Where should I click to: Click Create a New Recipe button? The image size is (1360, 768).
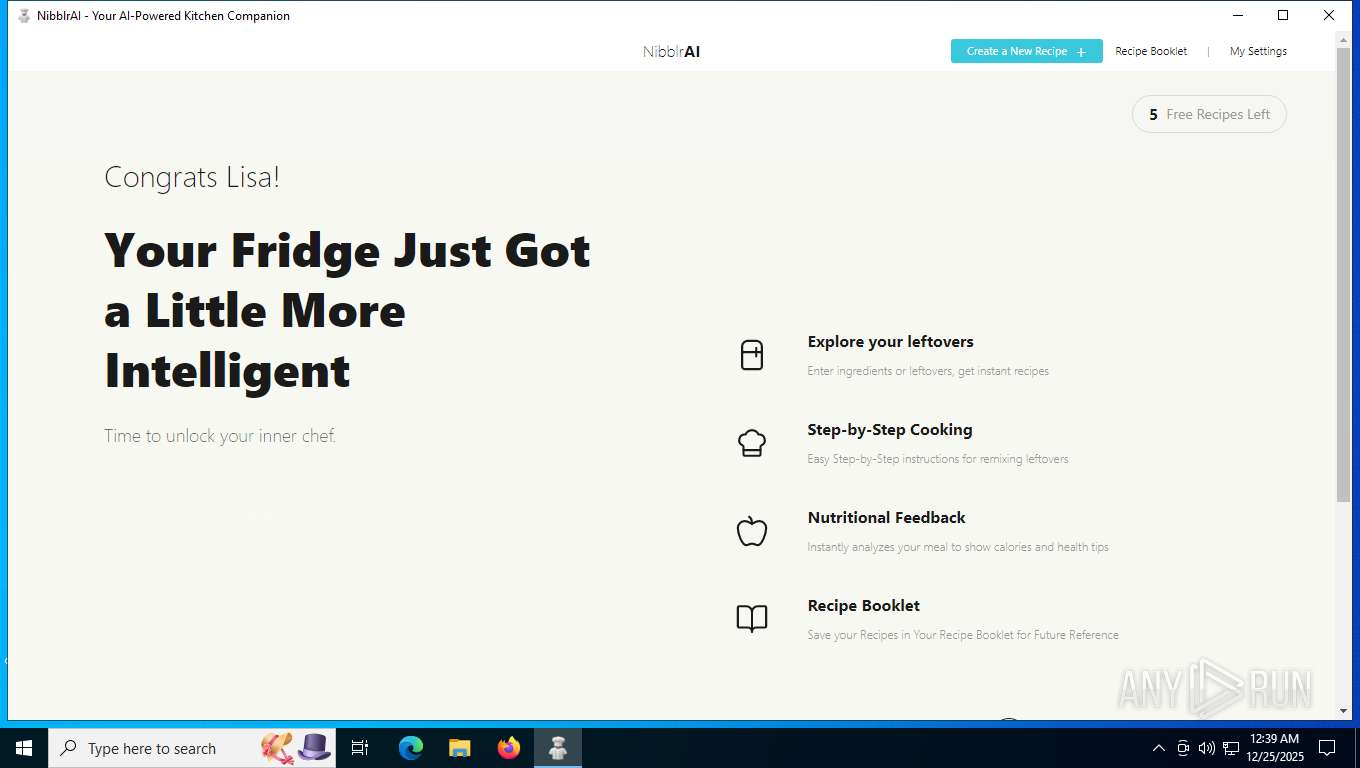pos(1026,51)
